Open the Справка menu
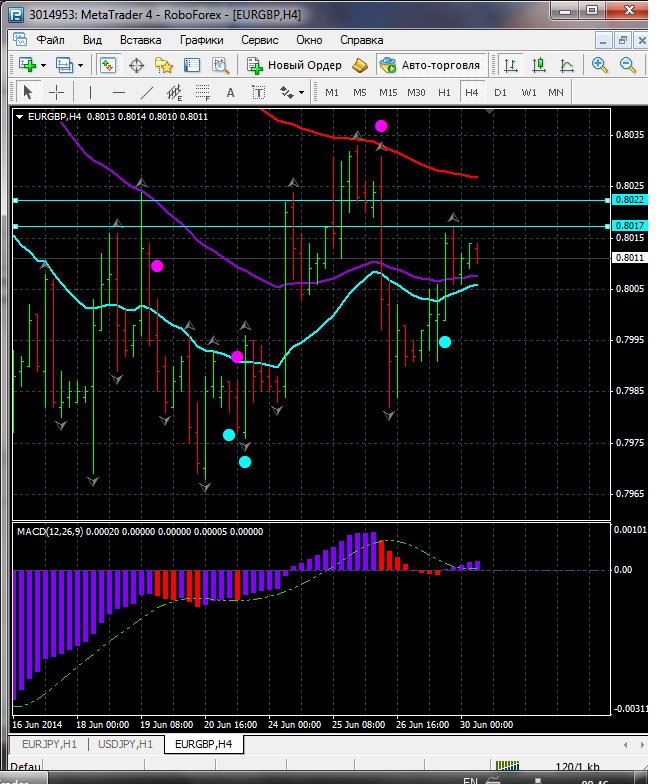This screenshot has height=784, width=660. click(x=361, y=40)
